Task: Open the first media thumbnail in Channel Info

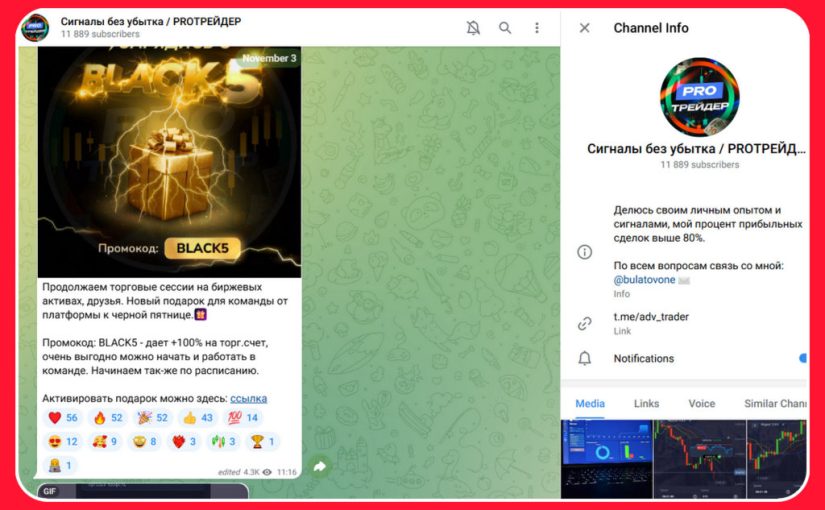Action: 606,458
